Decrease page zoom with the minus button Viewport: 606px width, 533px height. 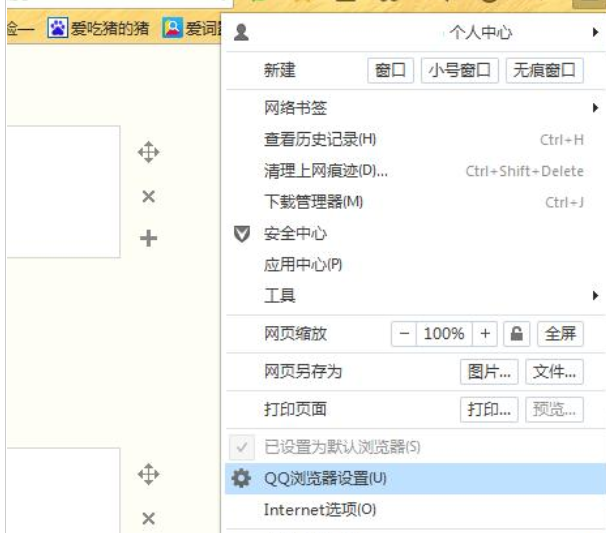click(x=405, y=333)
